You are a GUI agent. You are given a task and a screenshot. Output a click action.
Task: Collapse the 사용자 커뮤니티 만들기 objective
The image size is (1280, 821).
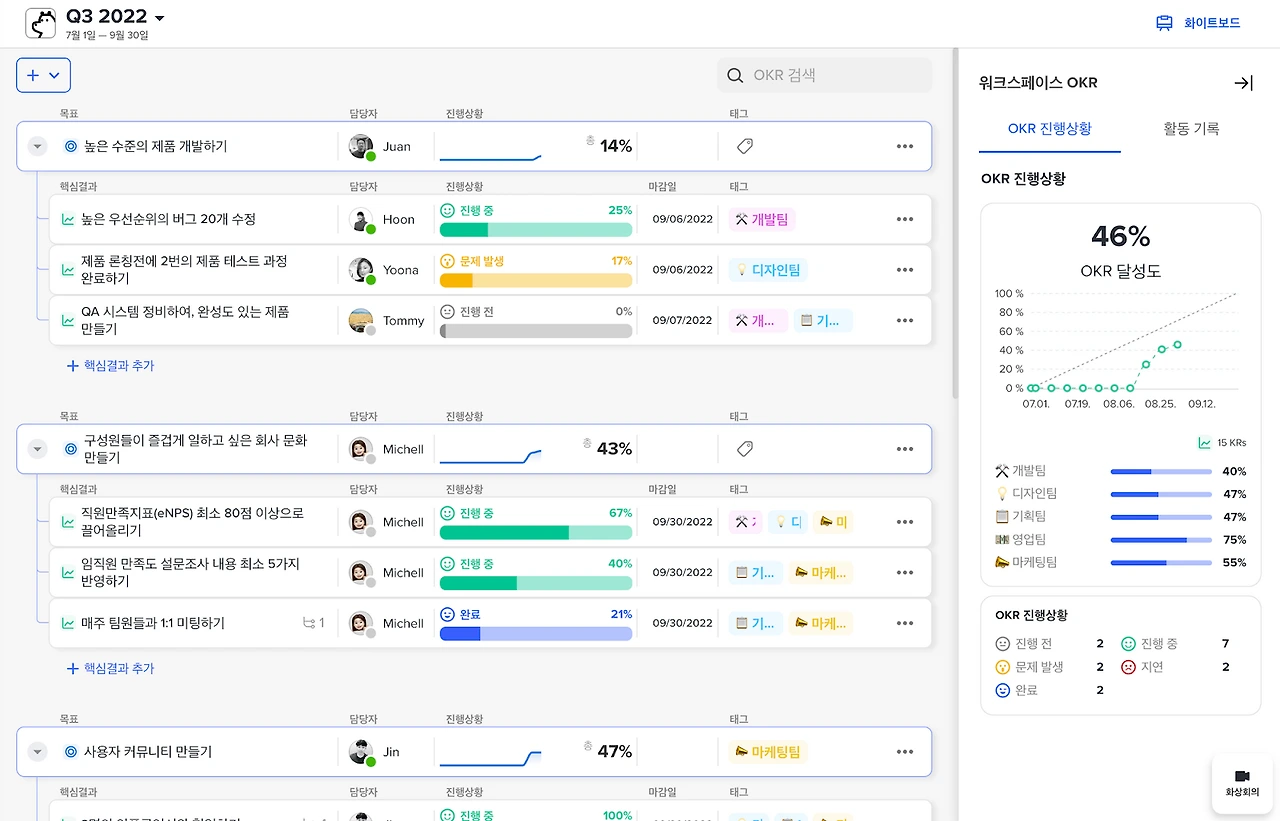click(x=37, y=752)
